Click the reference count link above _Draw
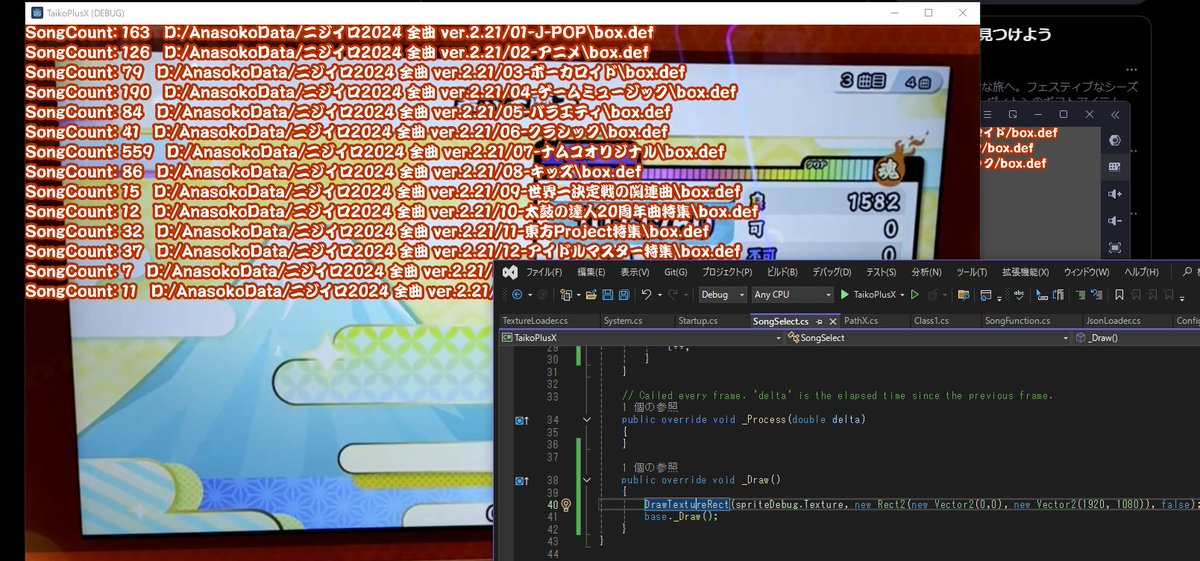The width and height of the screenshot is (1200, 561). click(x=650, y=467)
